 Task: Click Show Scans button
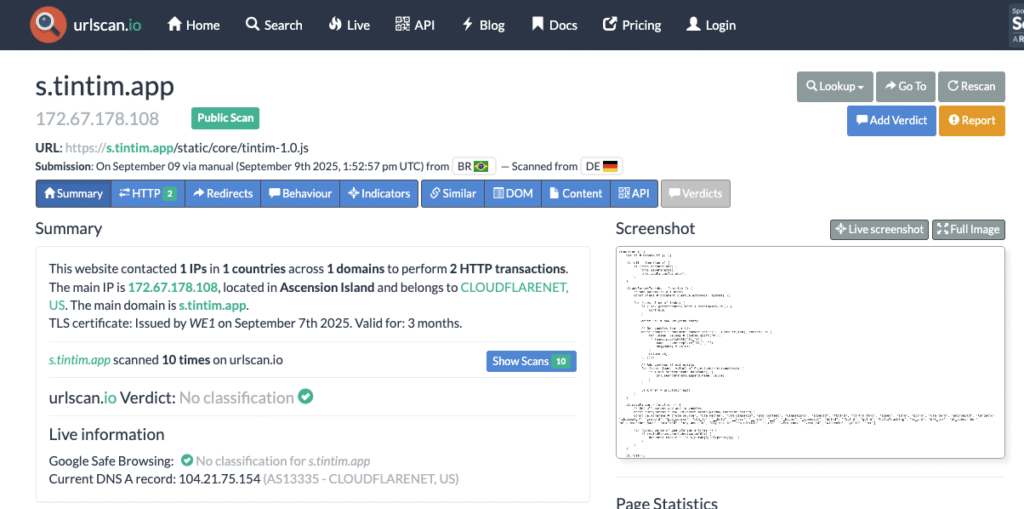coord(531,361)
